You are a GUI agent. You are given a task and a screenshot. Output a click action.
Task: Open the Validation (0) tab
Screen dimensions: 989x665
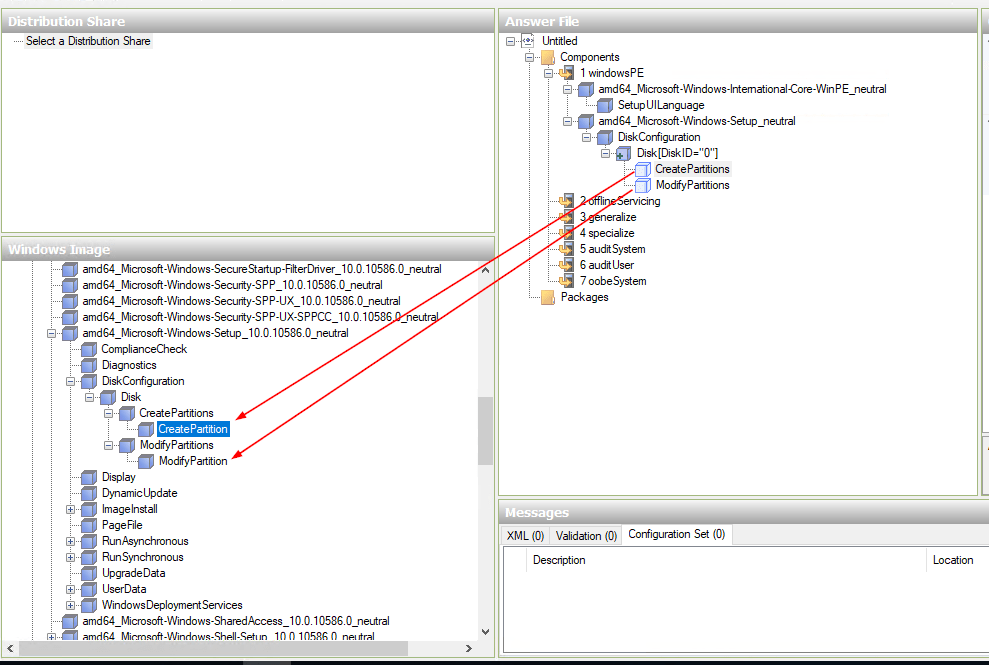tap(586, 536)
